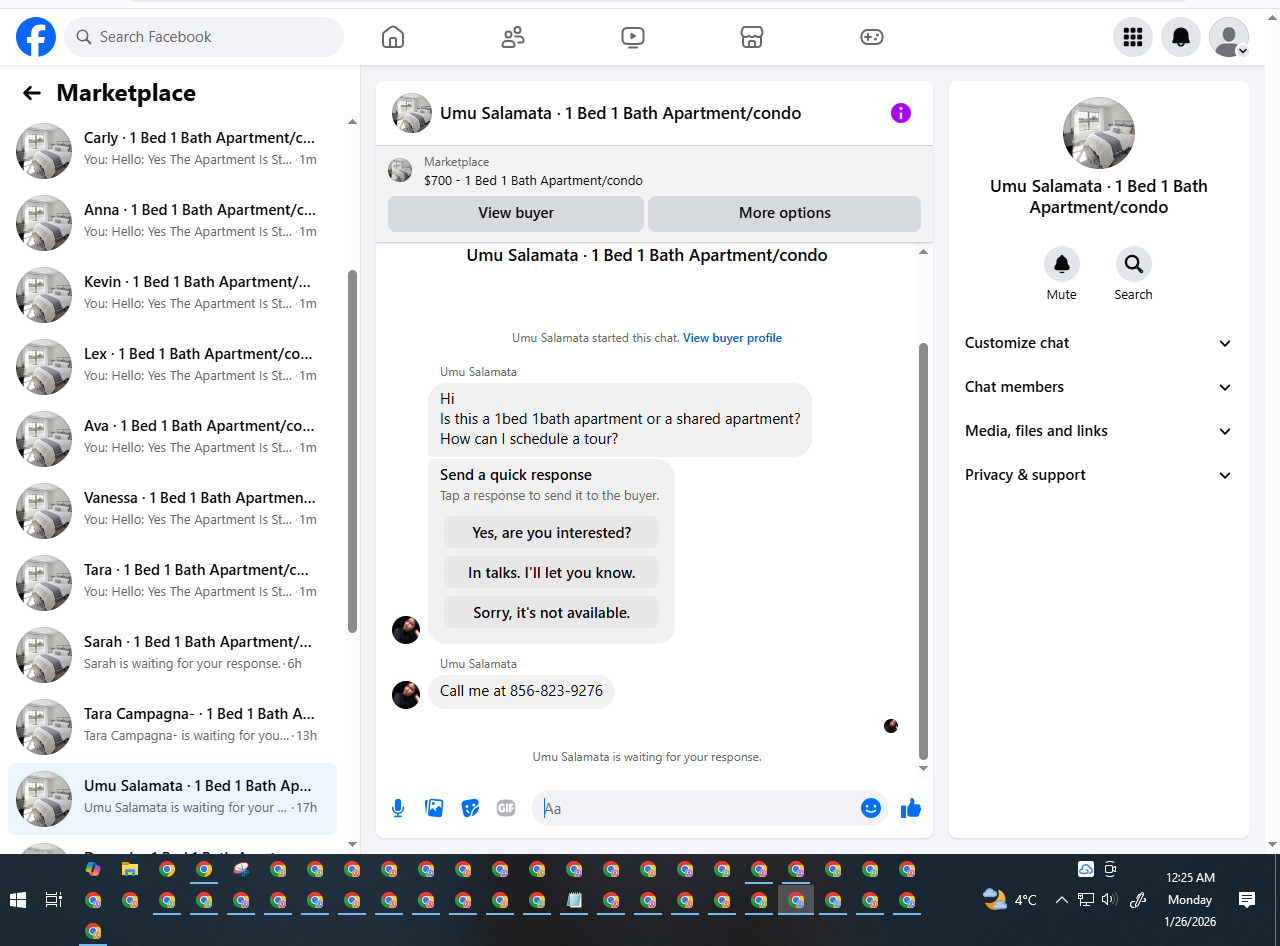Open the Notifications bell in top bar
Screen dimensions: 1280x946
(x=1181, y=37)
